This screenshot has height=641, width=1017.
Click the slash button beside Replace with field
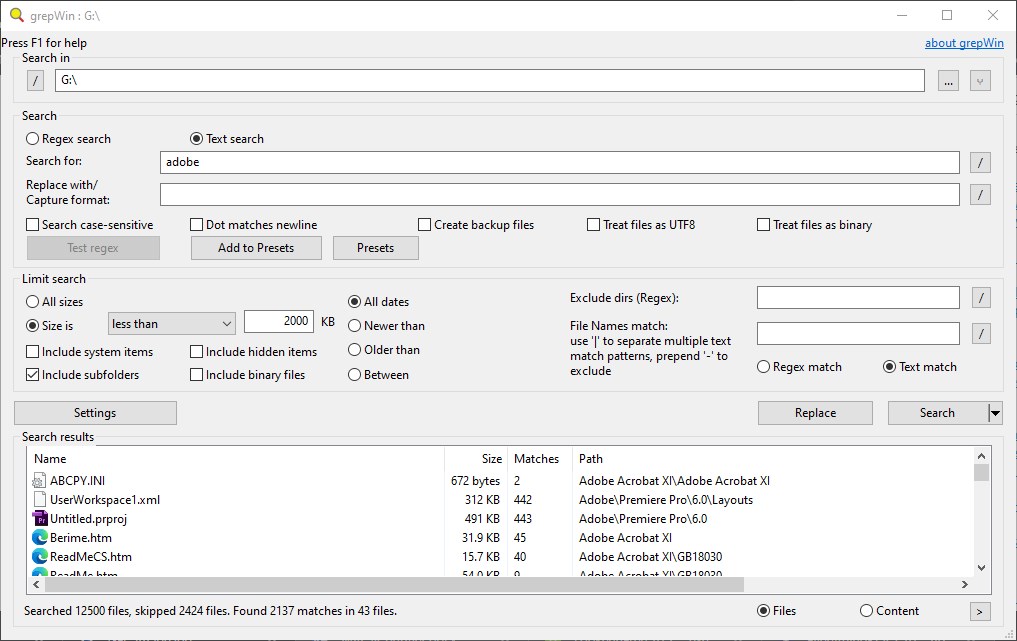pyautogui.click(x=980, y=194)
